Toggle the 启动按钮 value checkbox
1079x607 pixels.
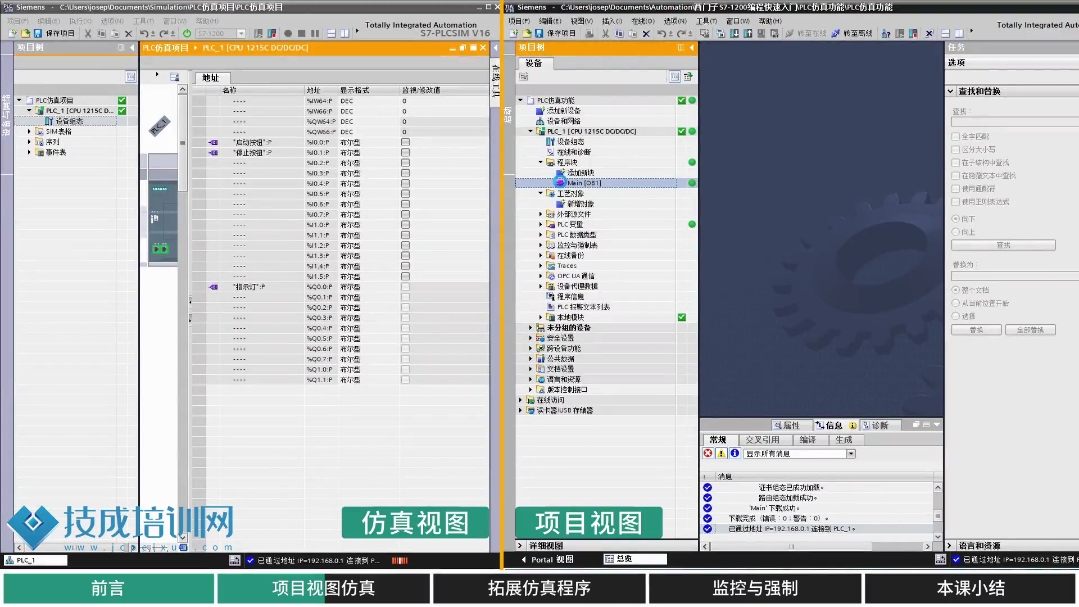pyautogui.click(x=405, y=142)
